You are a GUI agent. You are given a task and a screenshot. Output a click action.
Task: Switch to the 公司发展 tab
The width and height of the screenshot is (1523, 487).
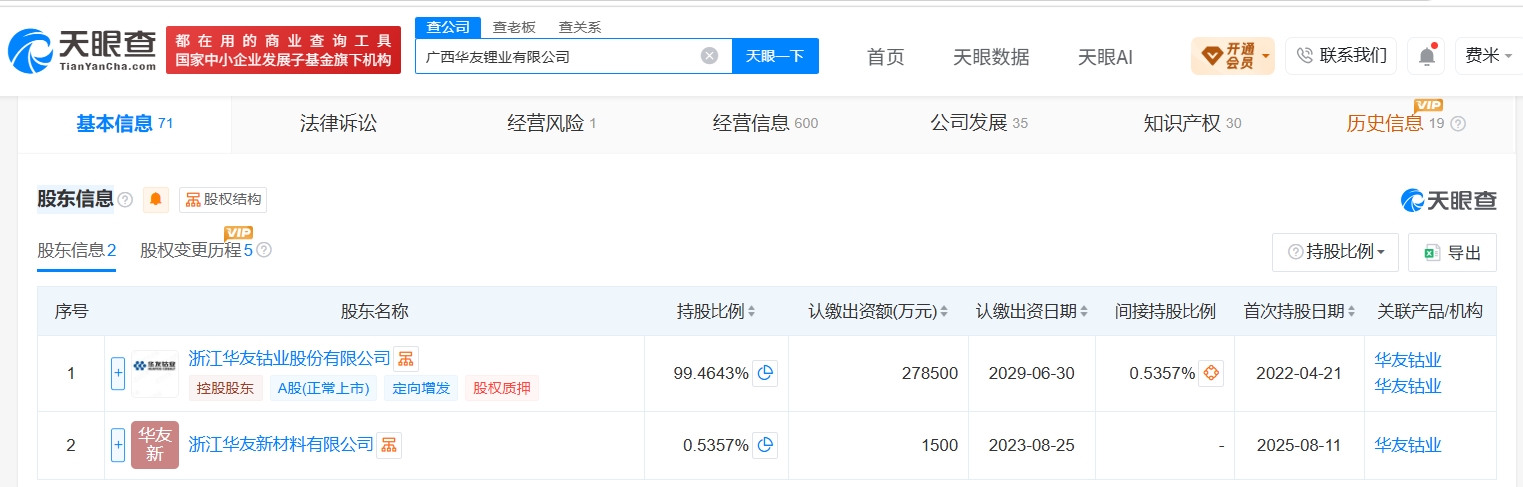coord(979,124)
